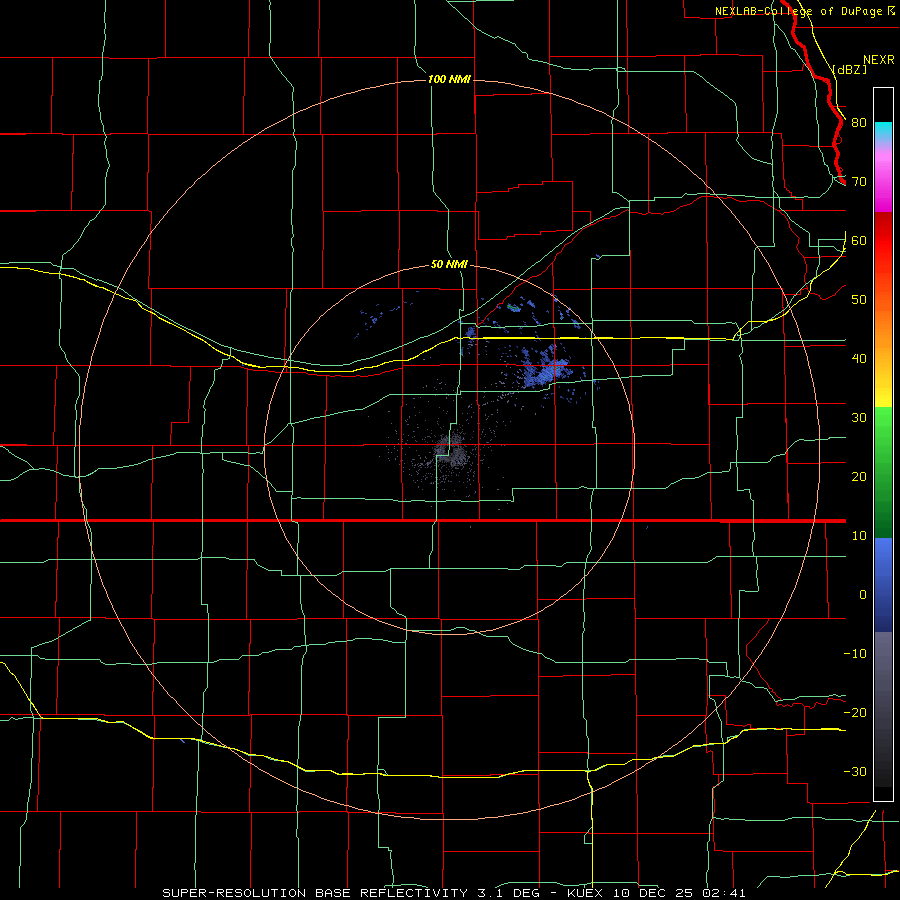
Task: Click the 50 value on the dBZ scale
Action: pyautogui.click(x=859, y=300)
